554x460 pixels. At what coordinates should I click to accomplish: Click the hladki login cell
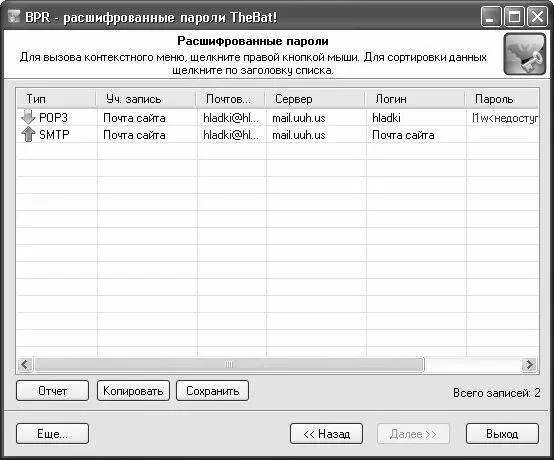[x=386, y=118]
